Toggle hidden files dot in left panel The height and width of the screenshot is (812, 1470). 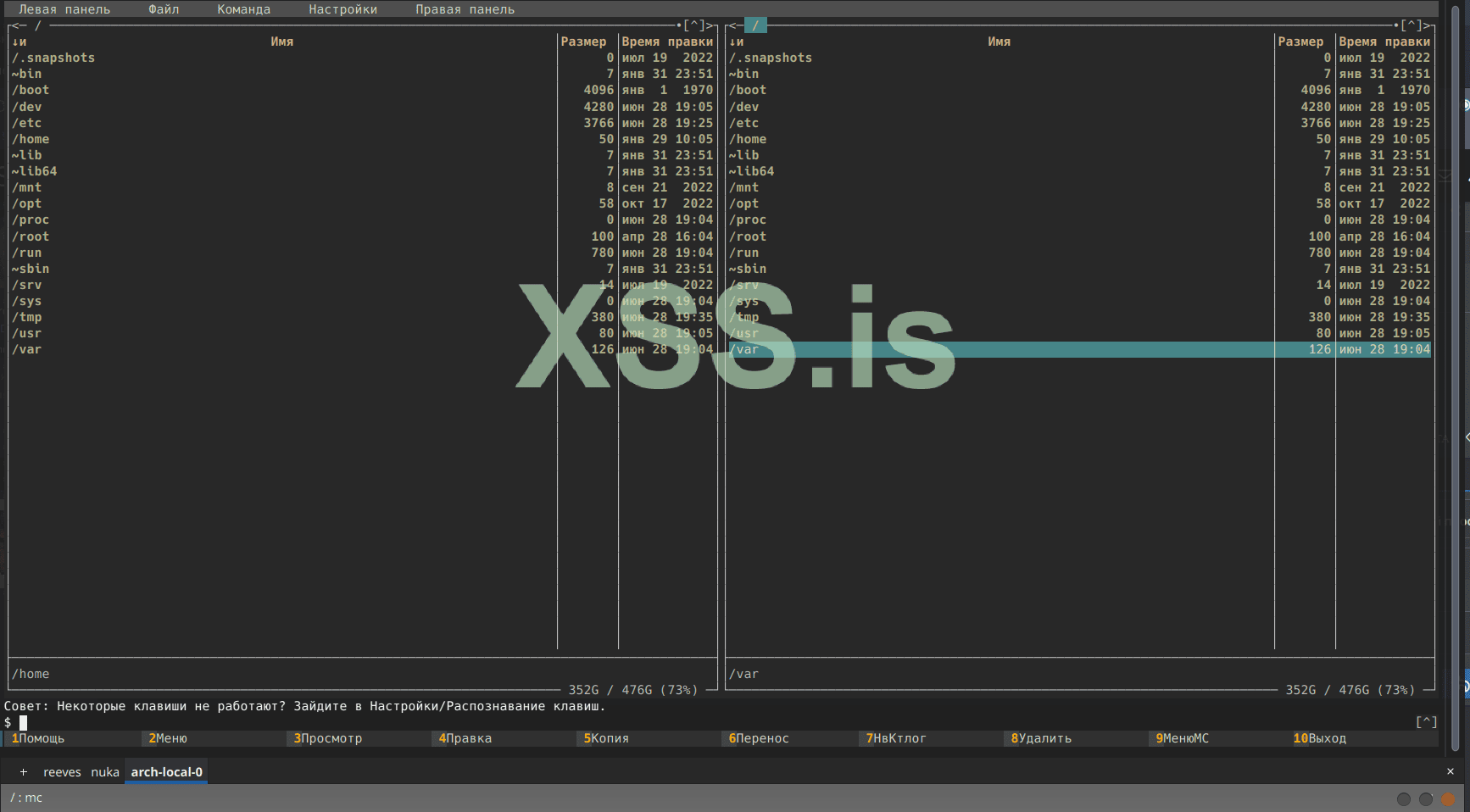[x=678, y=25]
